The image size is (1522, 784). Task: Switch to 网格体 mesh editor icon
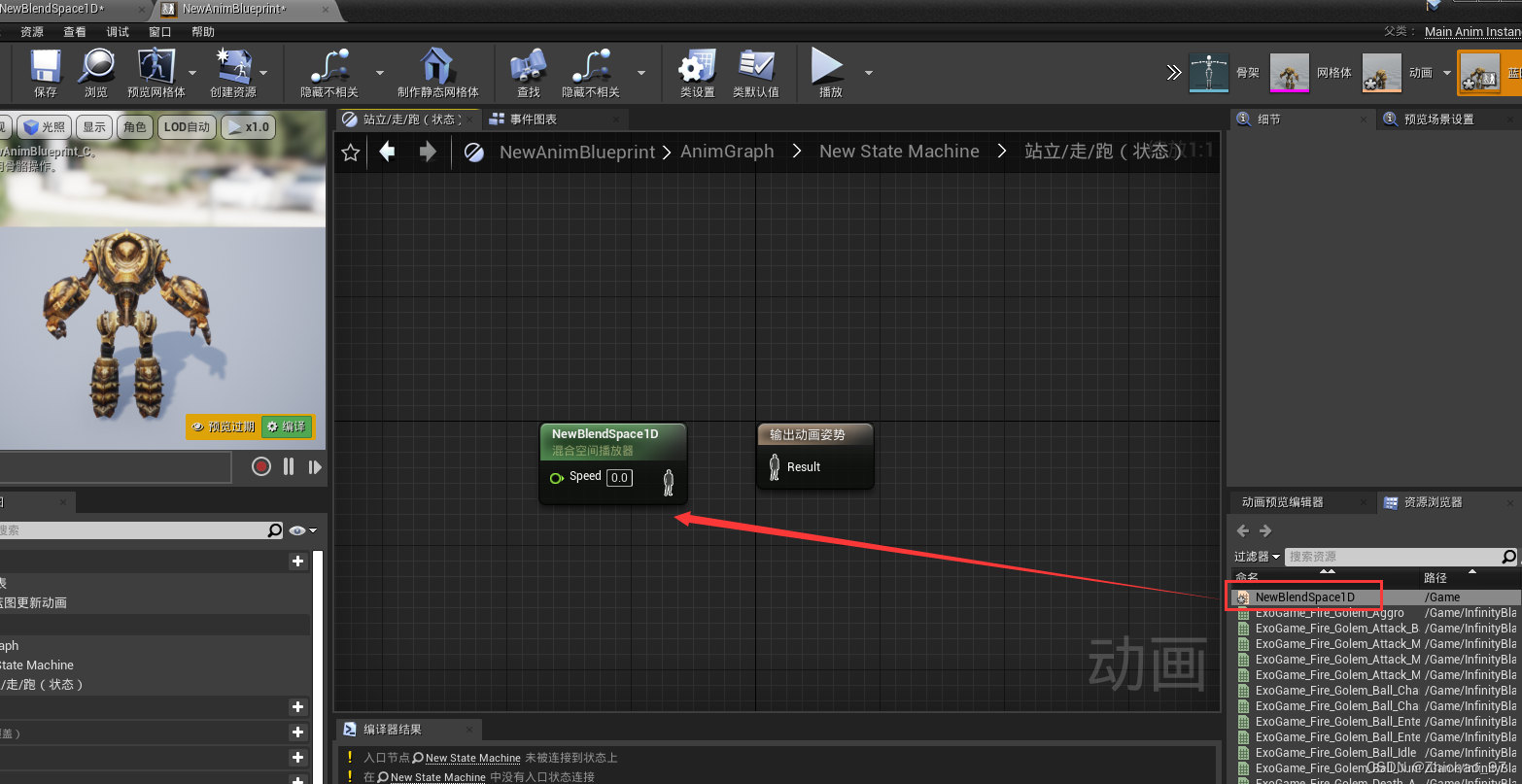(1291, 73)
